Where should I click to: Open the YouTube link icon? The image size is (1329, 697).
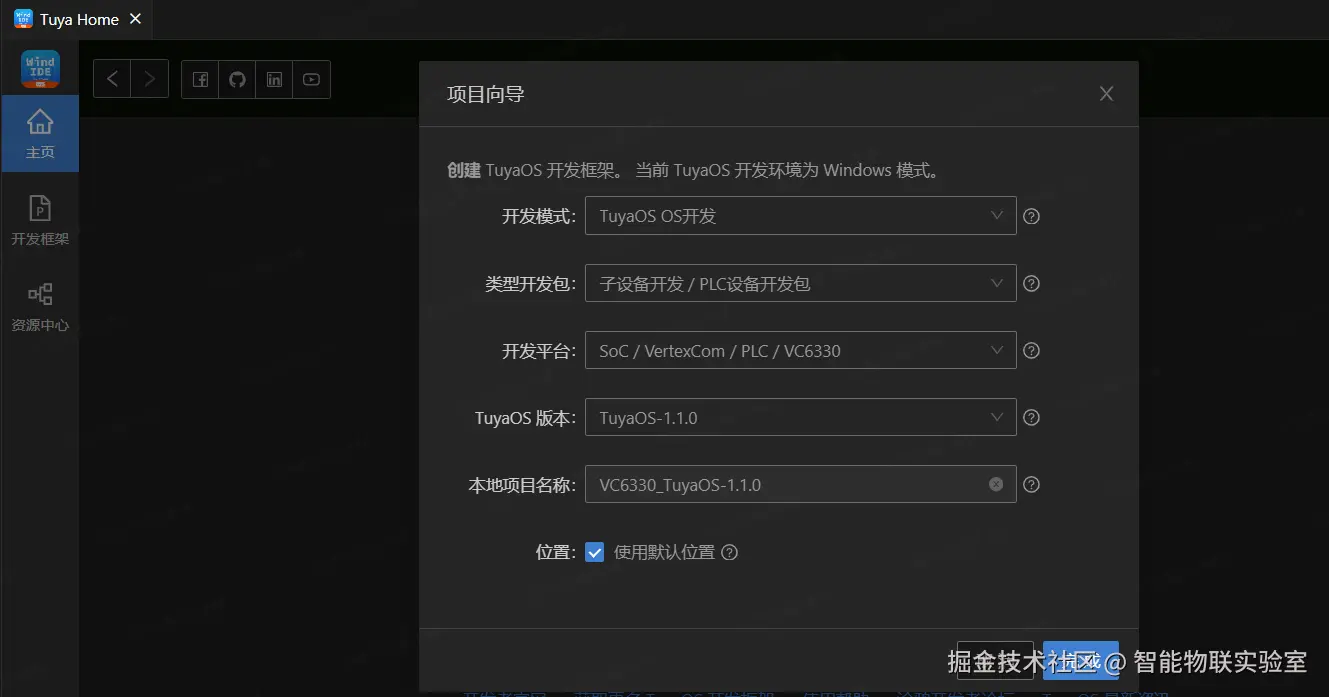coord(311,79)
